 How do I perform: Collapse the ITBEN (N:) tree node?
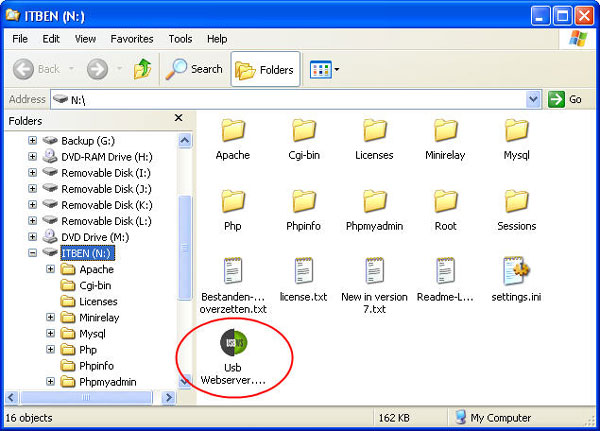point(33,253)
